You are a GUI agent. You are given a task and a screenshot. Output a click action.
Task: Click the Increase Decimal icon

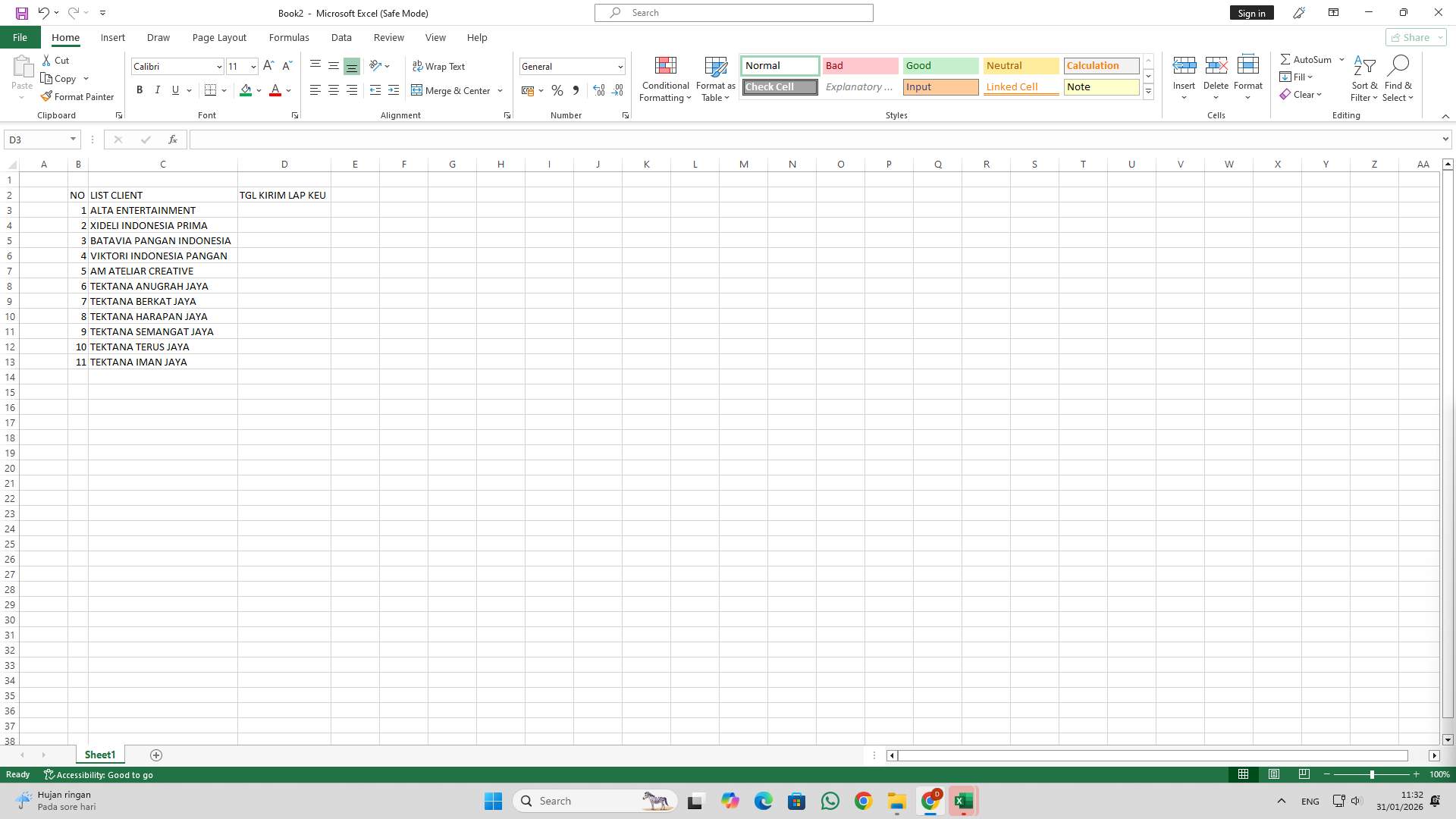pos(599,90)
